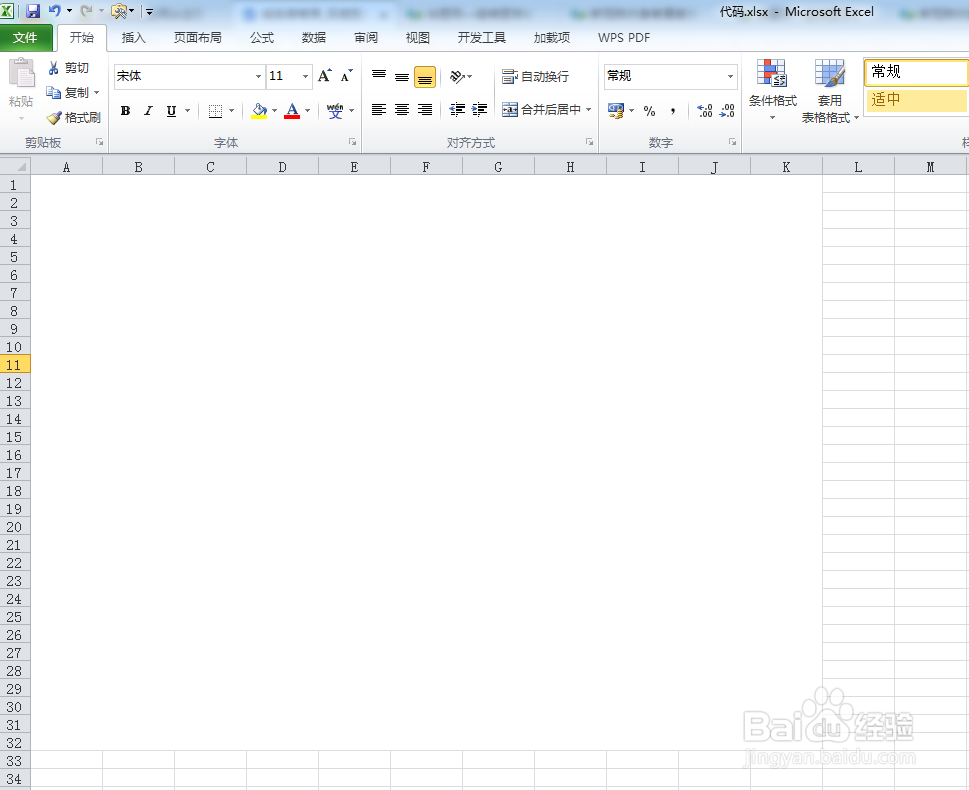Viewport: 969px width, 790px height.
Task: Click the Cut (剪切) scissors icon
Action: click(x=54, y=68)
